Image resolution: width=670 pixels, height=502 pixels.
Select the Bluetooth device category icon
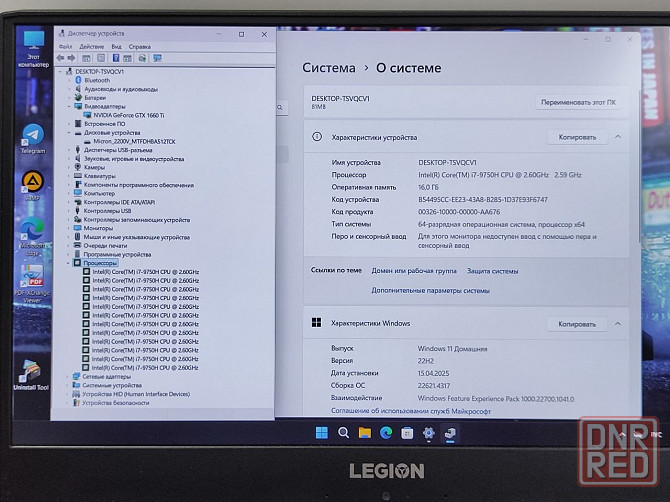pyautogui.click(x=78, y=80)
